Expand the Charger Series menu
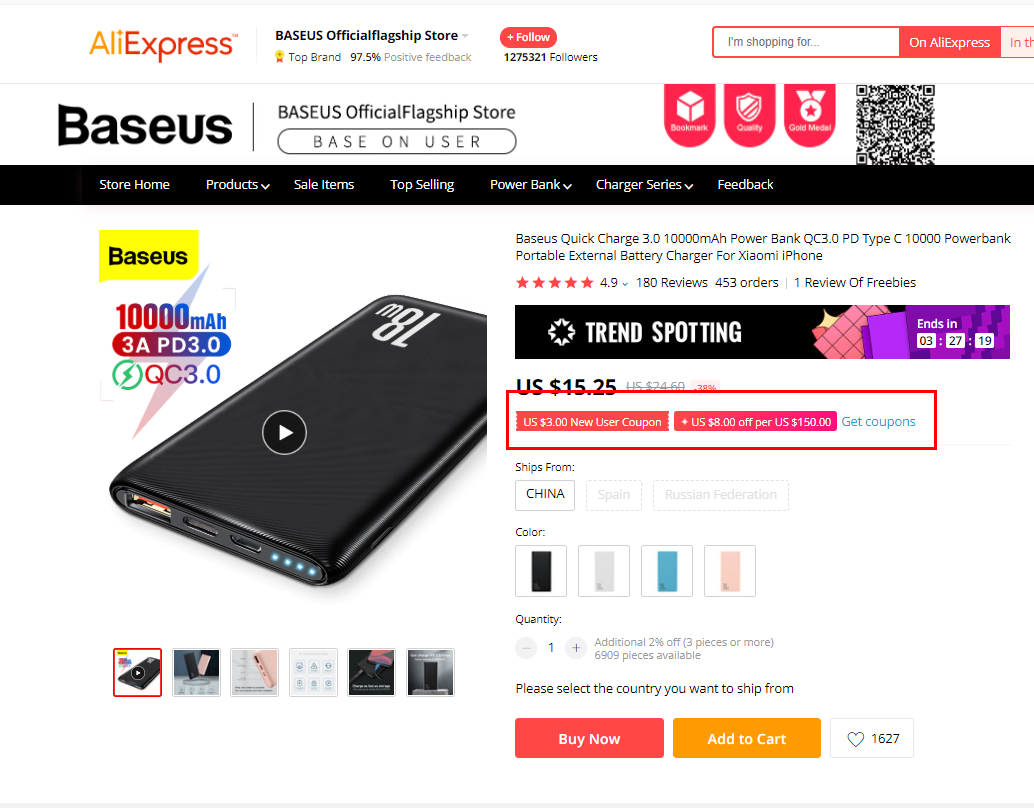 pyautogui.click(x=644, y=185)
